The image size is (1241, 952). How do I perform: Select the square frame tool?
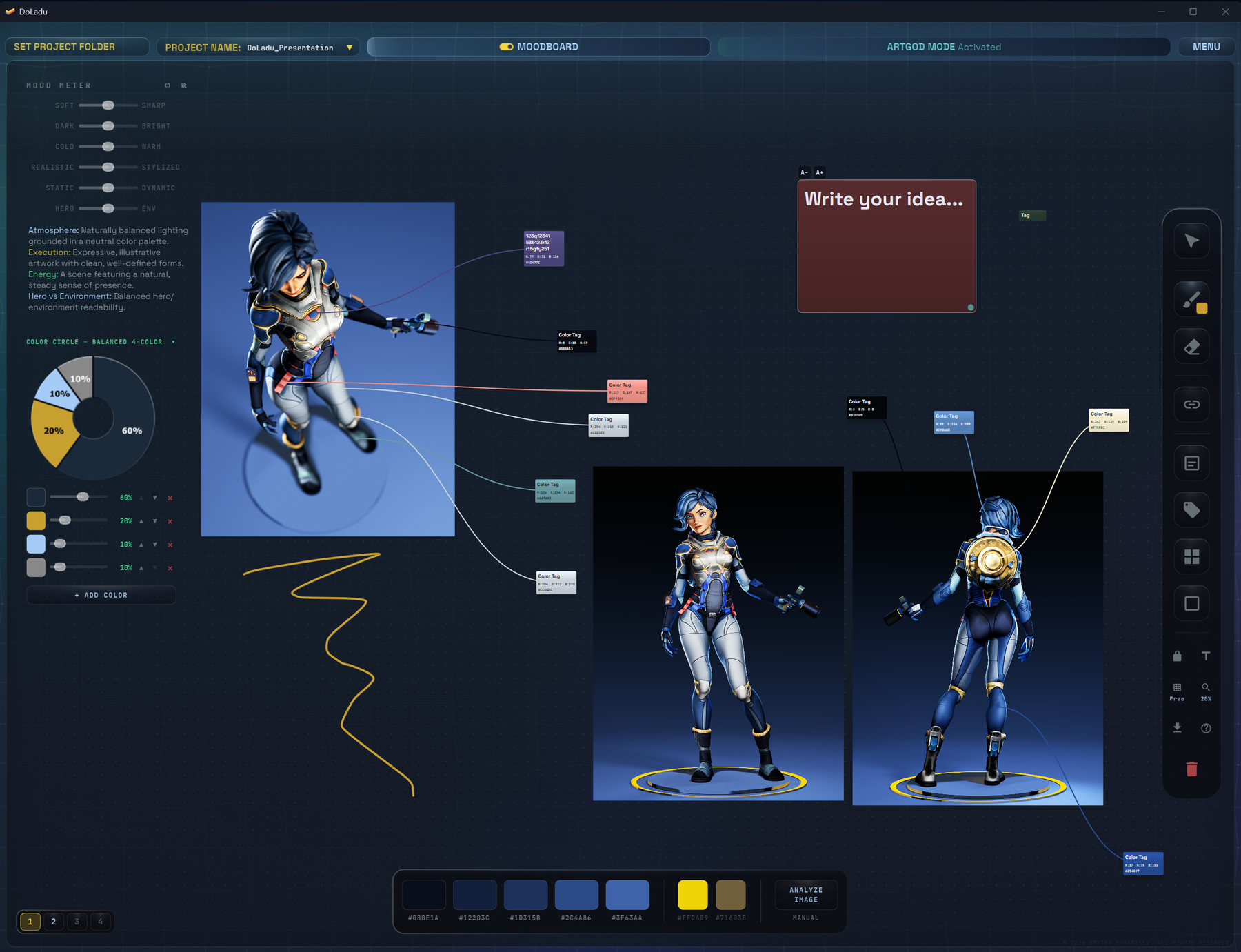click(x=1191, y=604)
